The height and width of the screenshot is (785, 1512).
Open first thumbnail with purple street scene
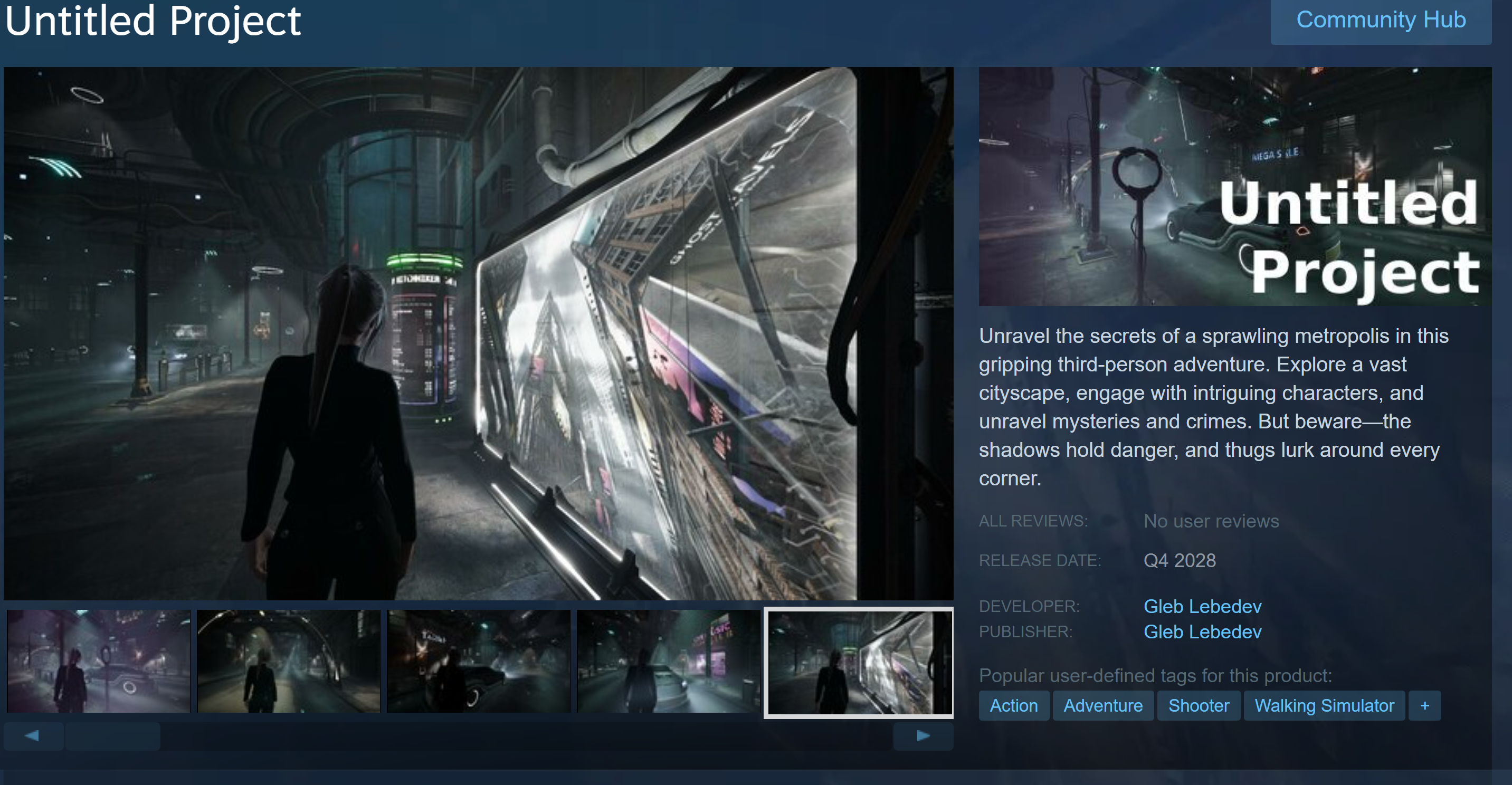tap(99, 661)
